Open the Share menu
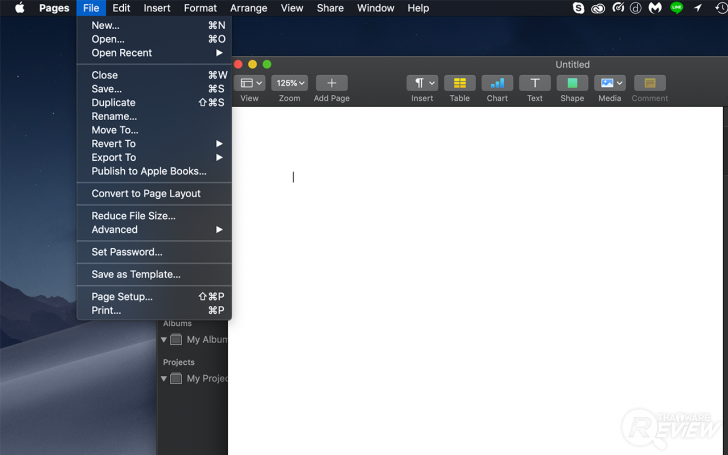The width and height of the screenshot is (728, 455). pyautogui.click(x=330, y=8)
